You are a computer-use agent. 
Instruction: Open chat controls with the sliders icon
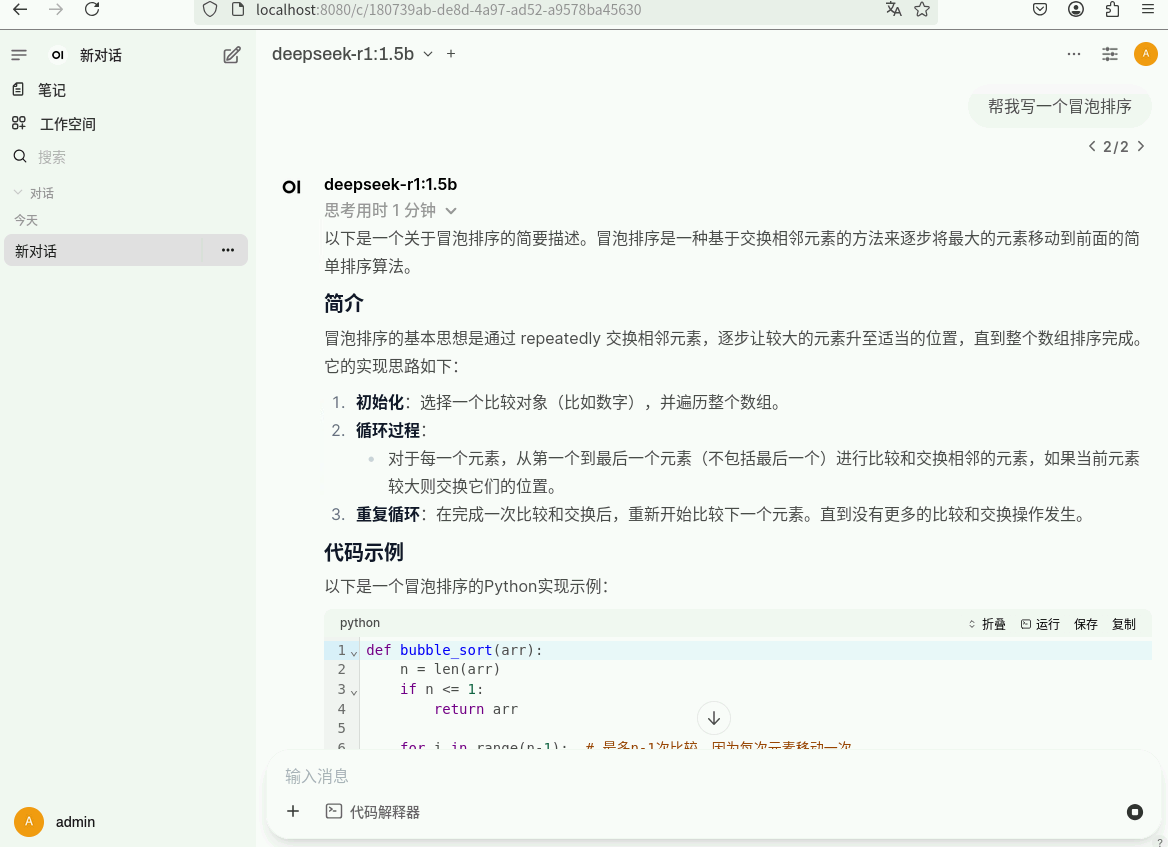click(x=1110, y=54)
